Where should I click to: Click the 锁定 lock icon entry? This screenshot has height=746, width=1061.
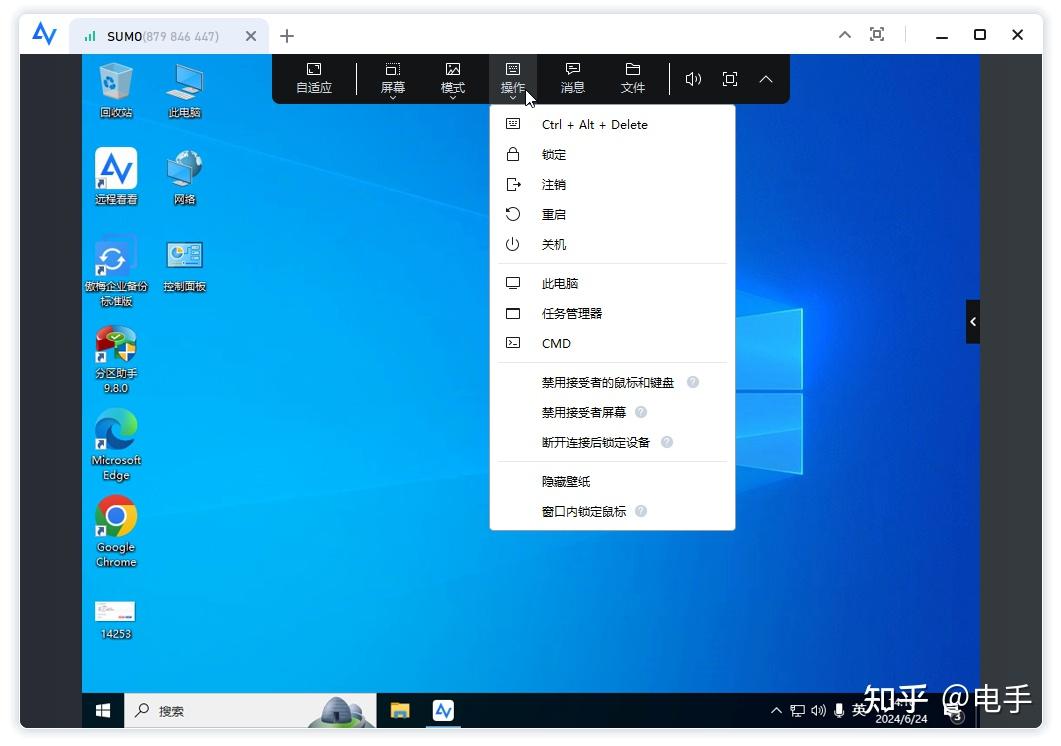coord(553,154)
